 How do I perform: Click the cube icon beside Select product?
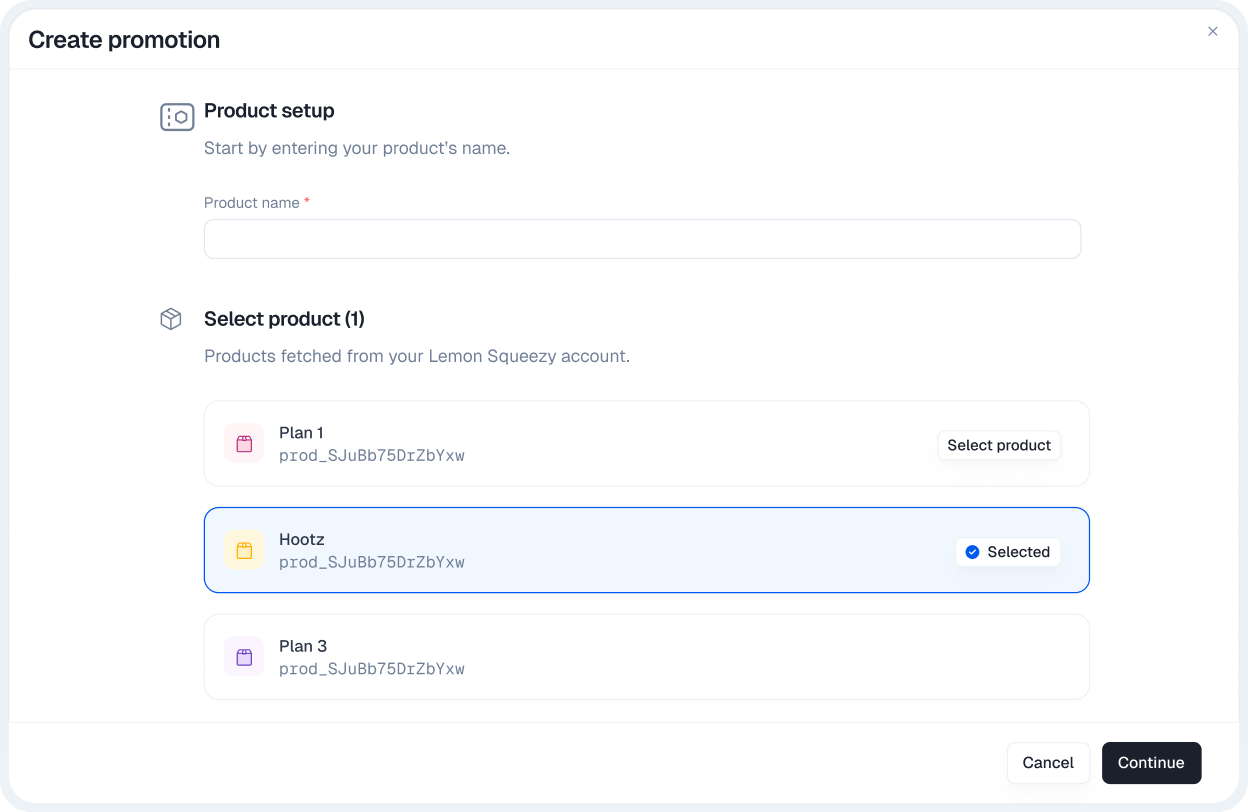click(171, 319)
